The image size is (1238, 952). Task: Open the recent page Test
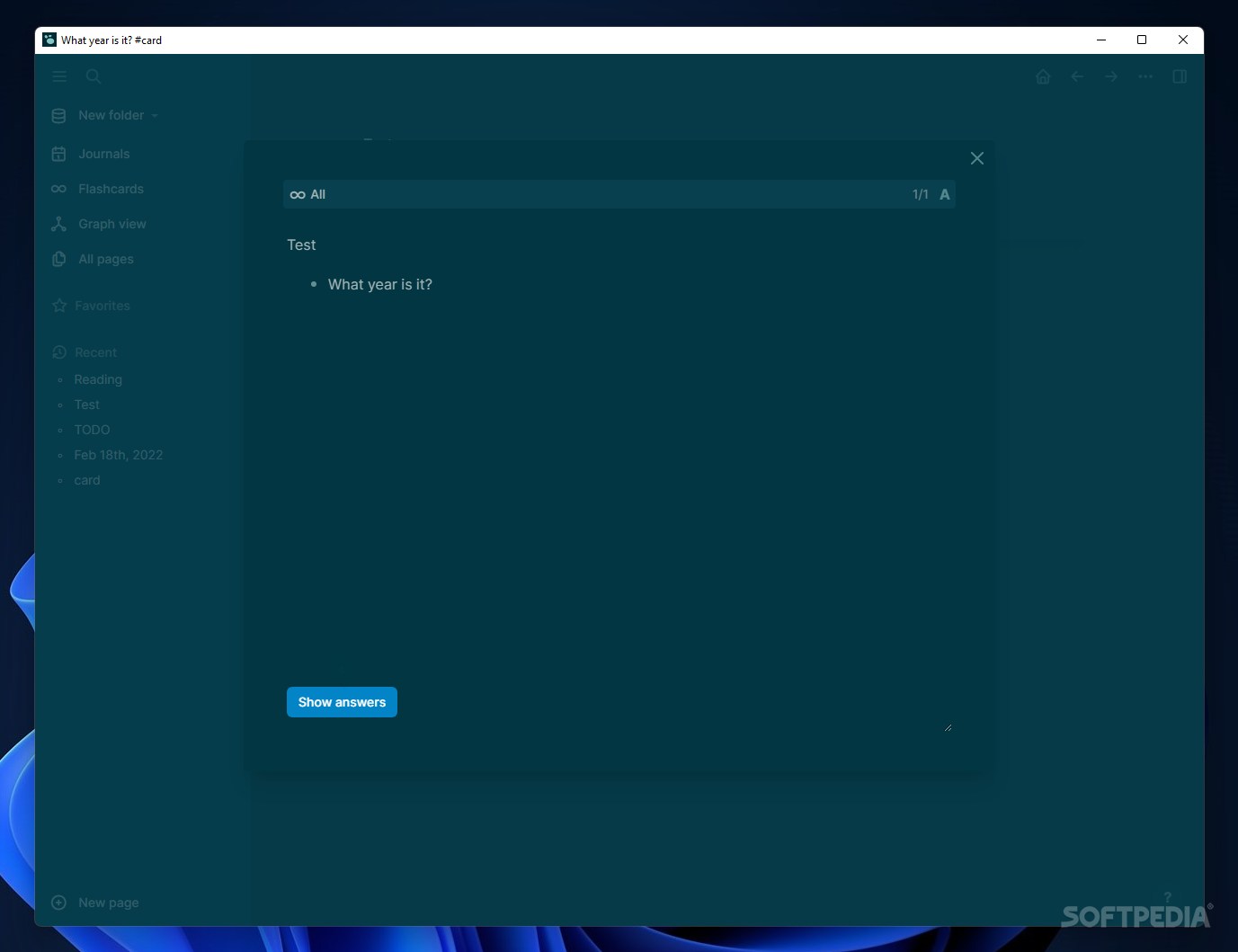coord(87,405)
